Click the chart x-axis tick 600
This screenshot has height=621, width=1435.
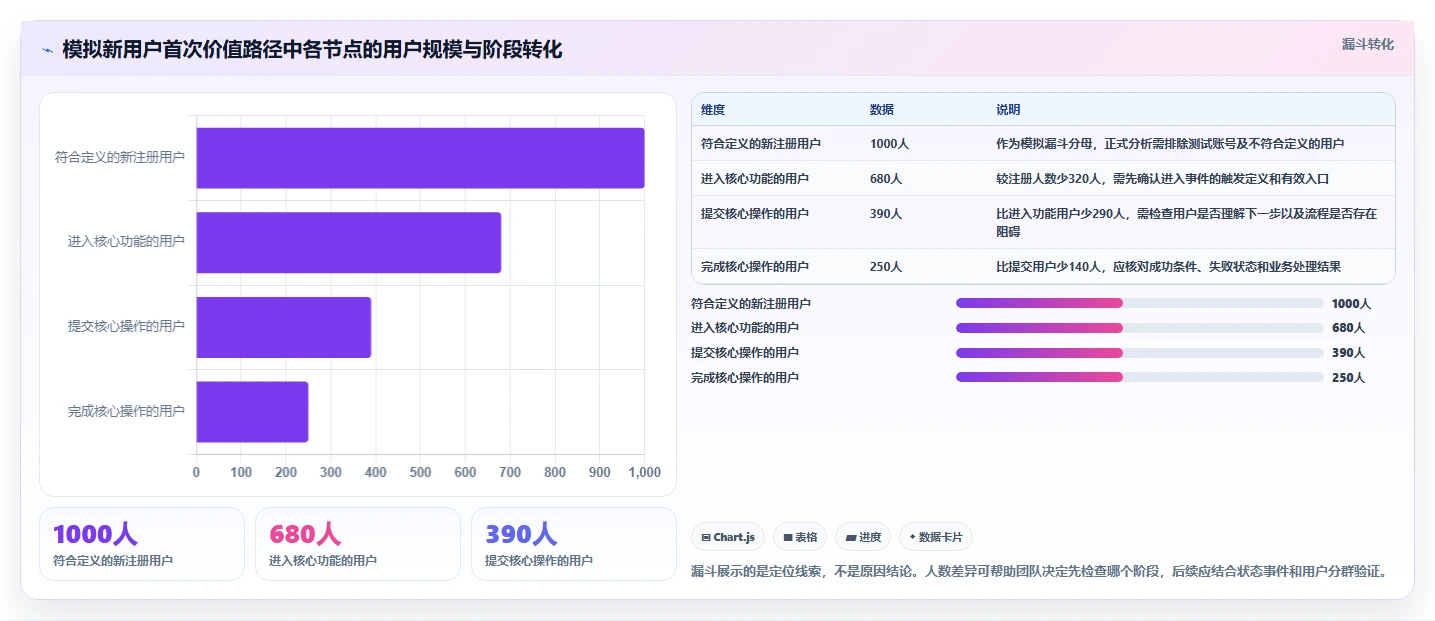pyautogui.click(x=465, y=472)
